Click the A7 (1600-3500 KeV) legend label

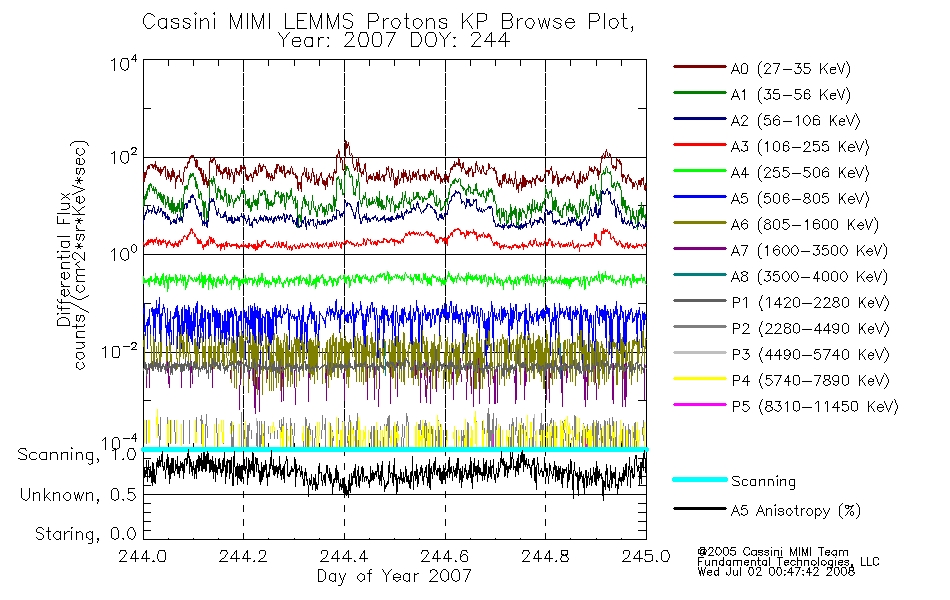(809, 251)
